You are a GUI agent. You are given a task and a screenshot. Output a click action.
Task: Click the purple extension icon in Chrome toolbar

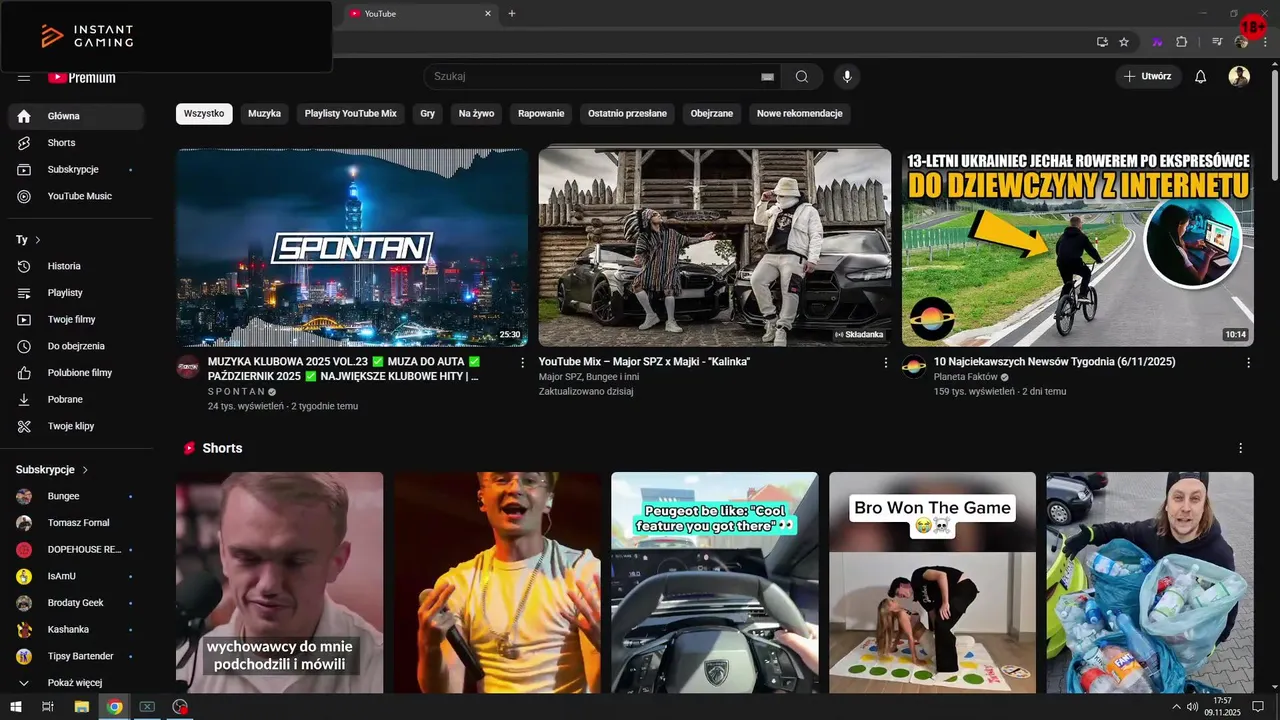point(1157,42)
